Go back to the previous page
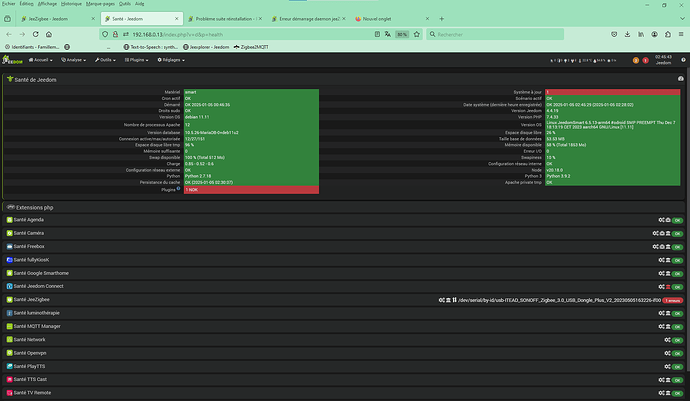Image resolution: width=690 pixels, height=401 pixels. point(9,34)
